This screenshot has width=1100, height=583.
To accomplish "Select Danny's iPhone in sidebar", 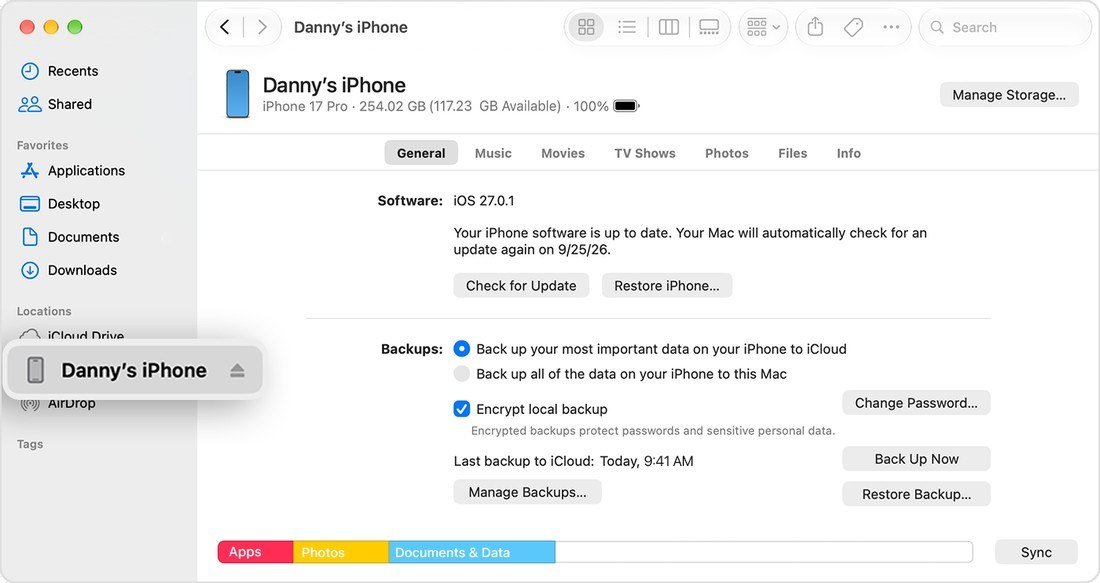I will 133,370.
